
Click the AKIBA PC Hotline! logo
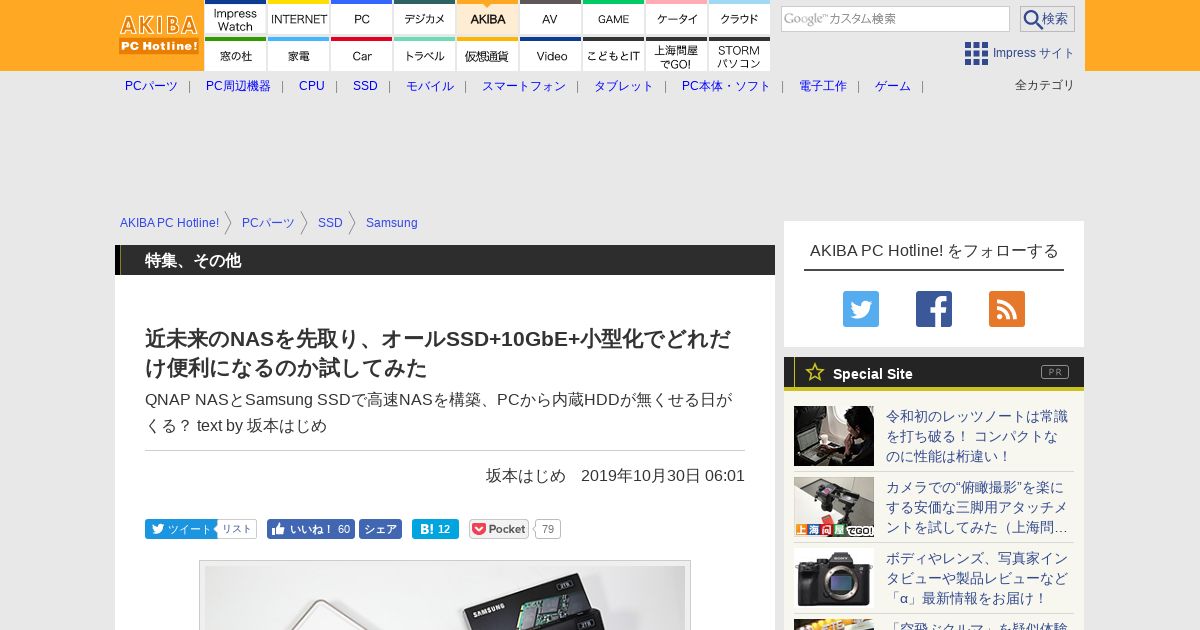click(x=160, y=34)
